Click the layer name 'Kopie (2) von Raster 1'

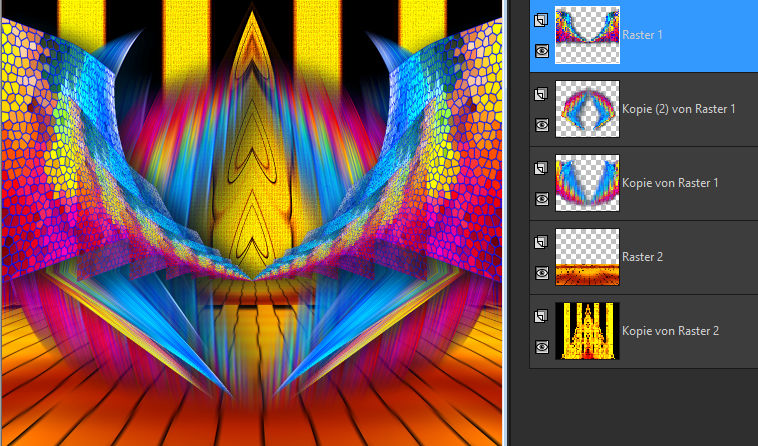pos(678,109)
